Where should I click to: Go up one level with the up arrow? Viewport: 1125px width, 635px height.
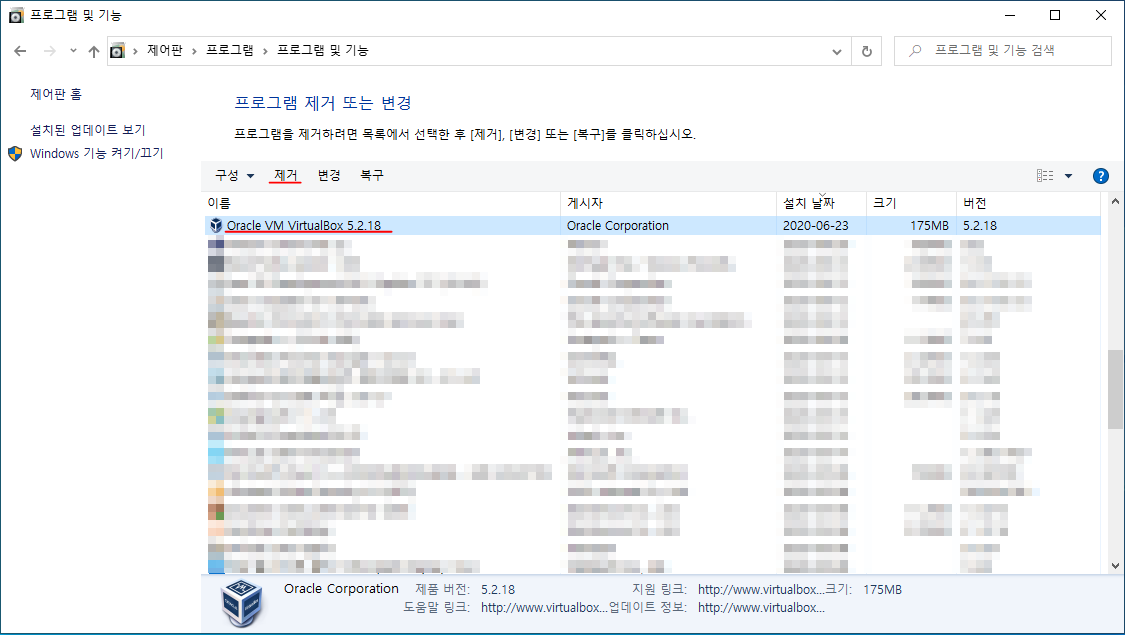94,51
